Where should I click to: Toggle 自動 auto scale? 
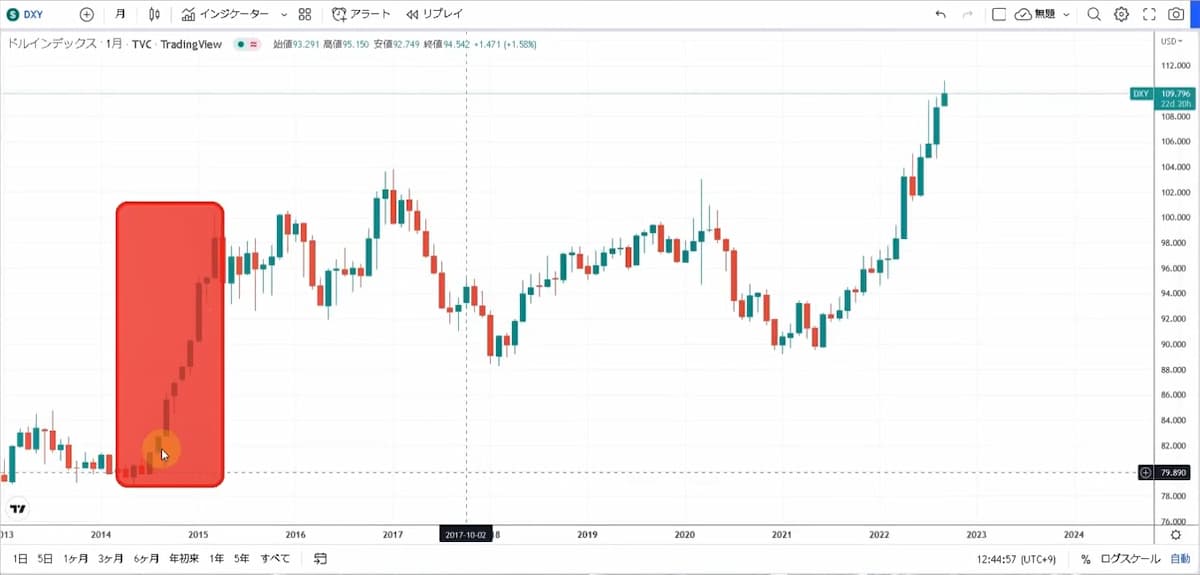(x=1180, y=559)
